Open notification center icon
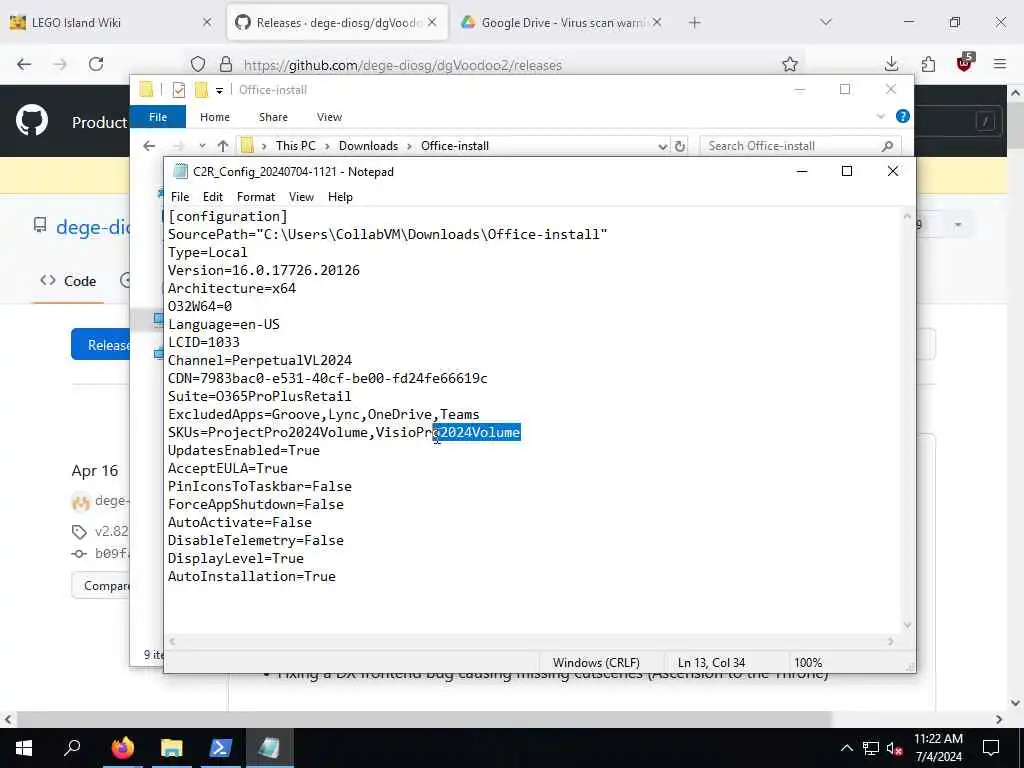 click(991, 748)
